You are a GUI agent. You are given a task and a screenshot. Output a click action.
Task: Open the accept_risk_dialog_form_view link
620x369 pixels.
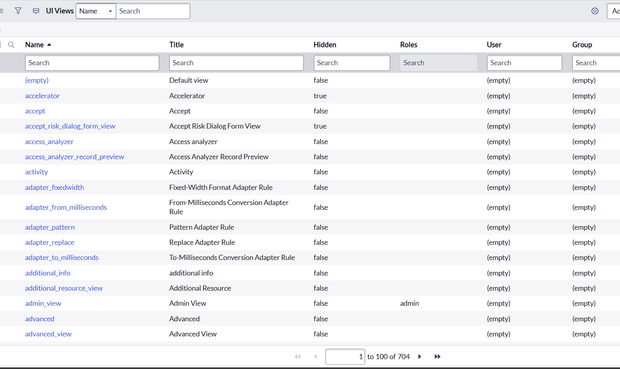(x=70, y=126)
